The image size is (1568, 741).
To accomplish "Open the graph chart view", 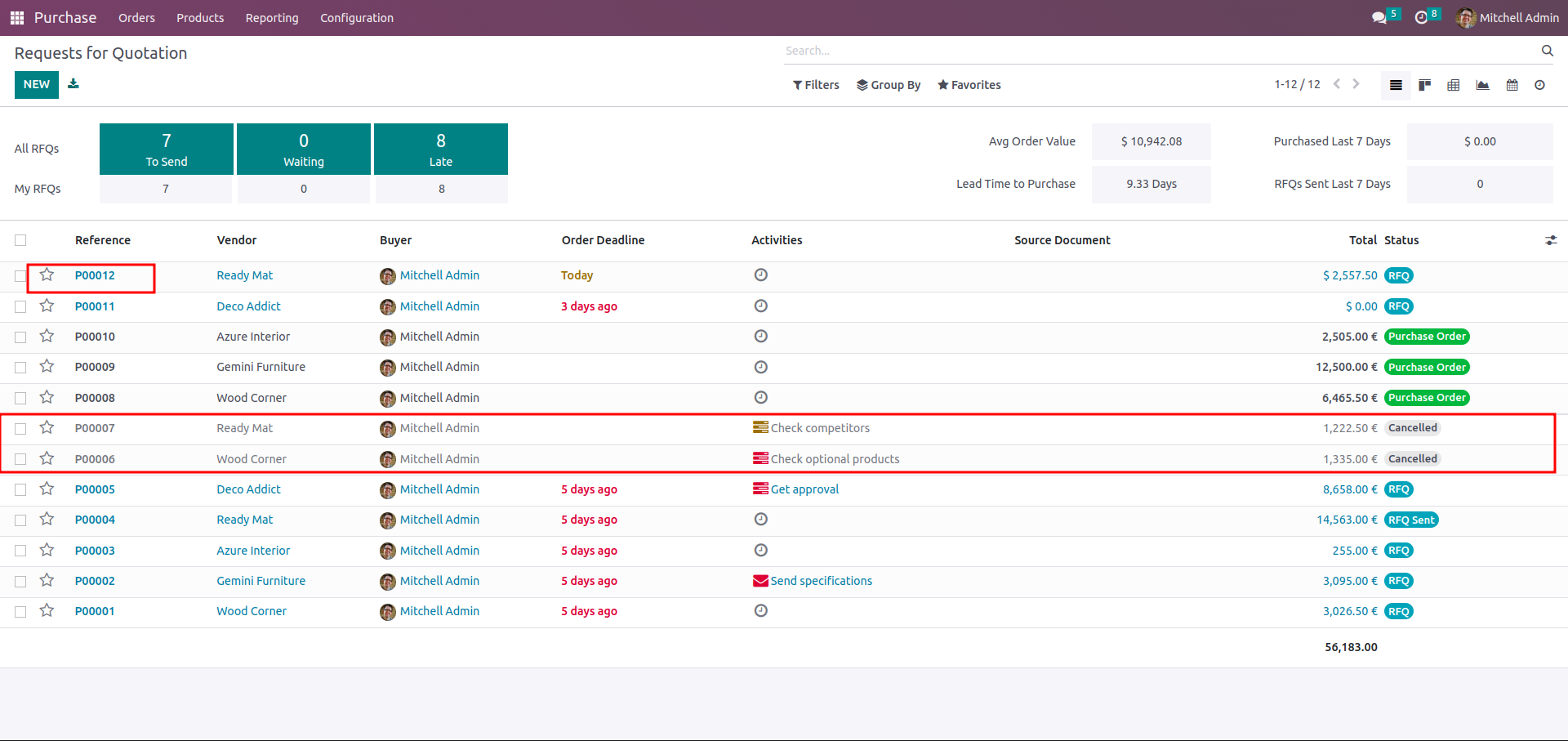I will click(x=1482, y=85).
